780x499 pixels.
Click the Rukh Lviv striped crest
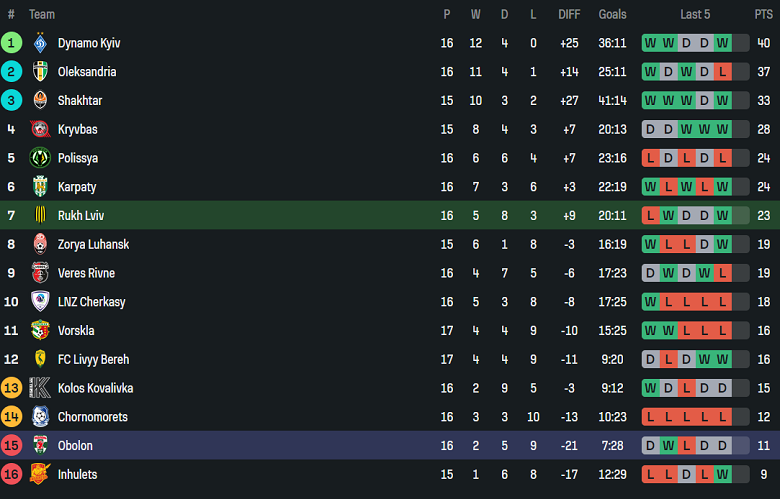(40, 216)
